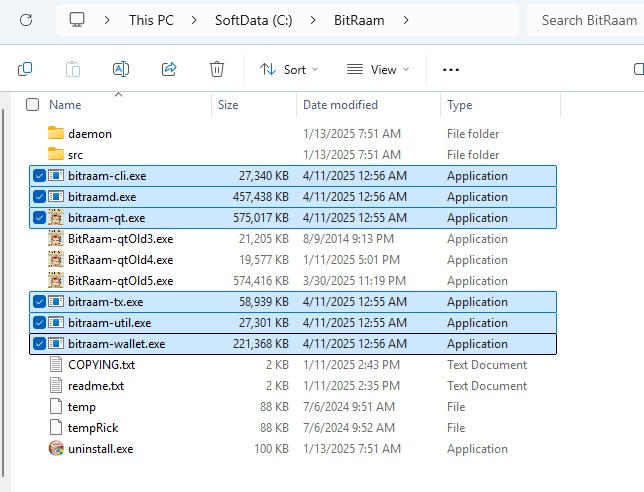Open the View dropdown
This screenshot has width=644, height=492.
point(378,69)
